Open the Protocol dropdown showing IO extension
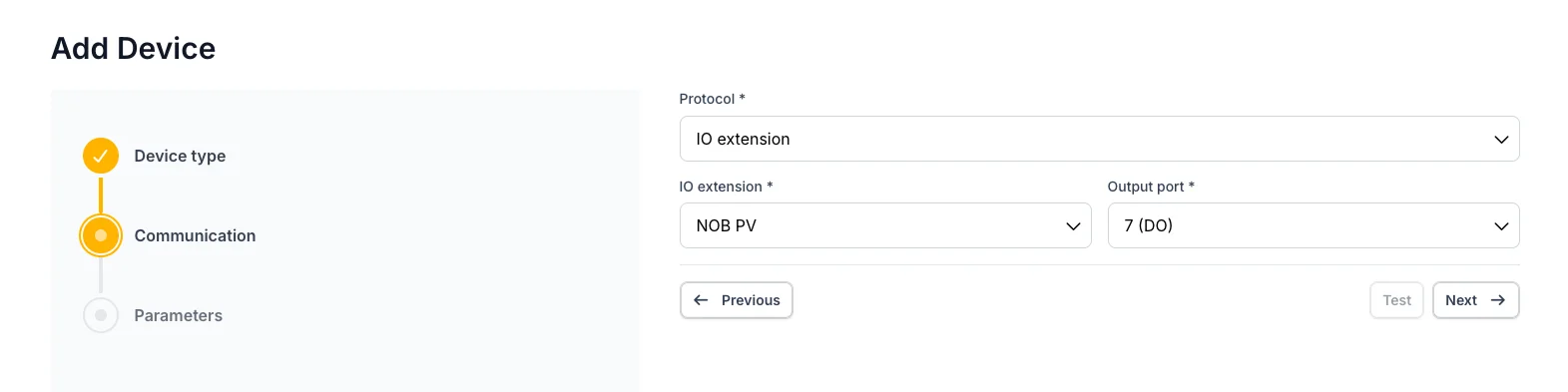The image size is (1568, 392). pyautogui.click(x=1099, y=139)
